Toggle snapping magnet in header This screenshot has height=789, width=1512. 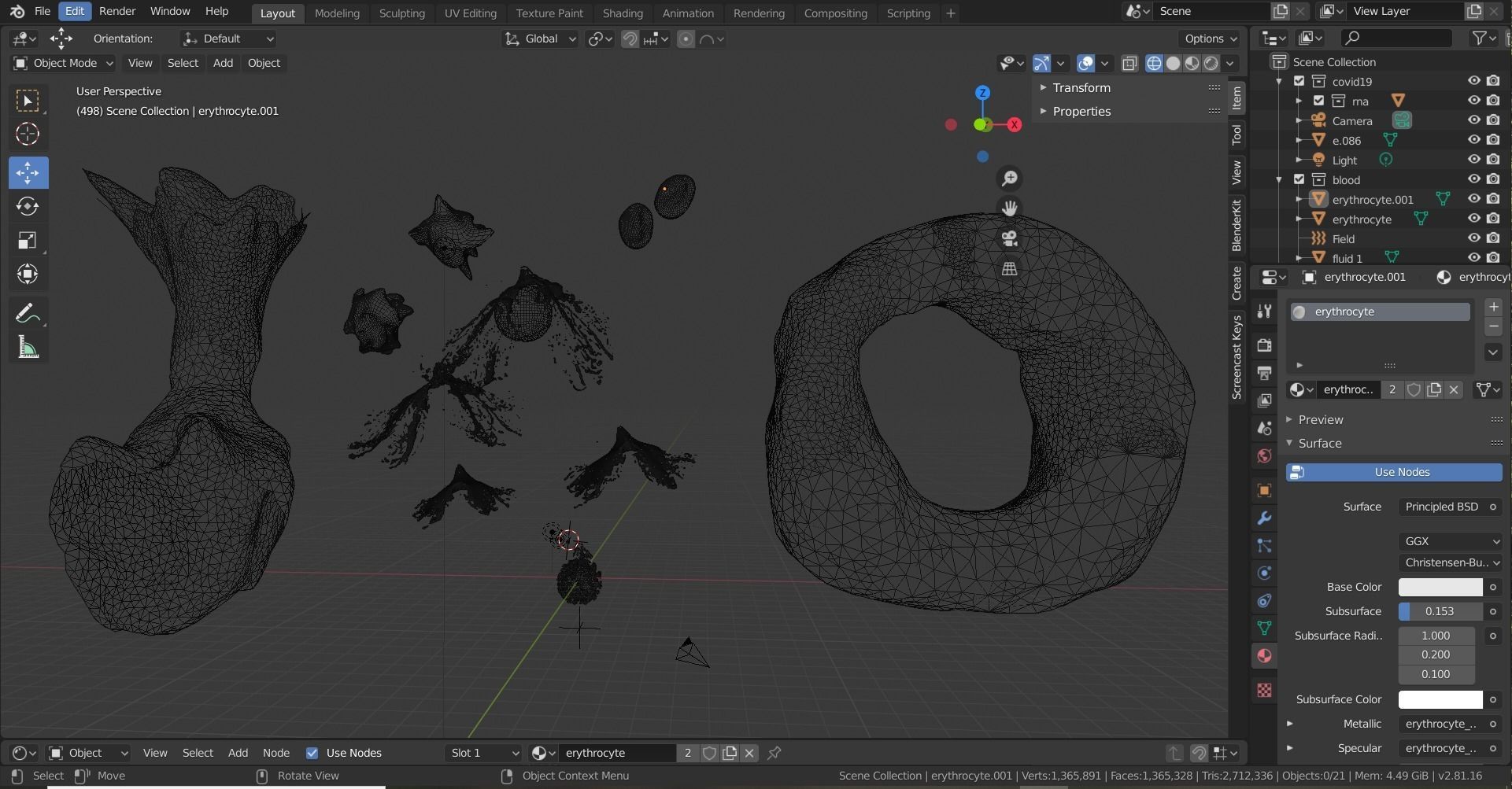pyautogui.click(x=630, y=39)
